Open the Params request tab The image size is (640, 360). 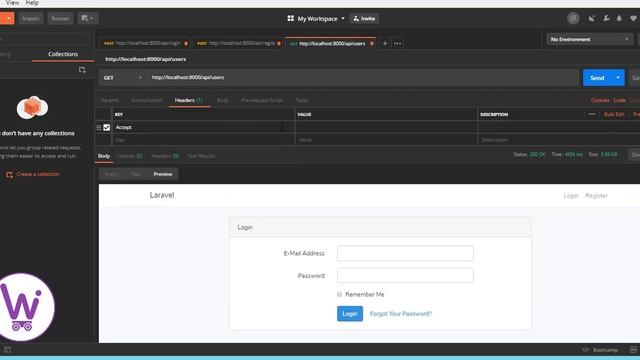109,100
